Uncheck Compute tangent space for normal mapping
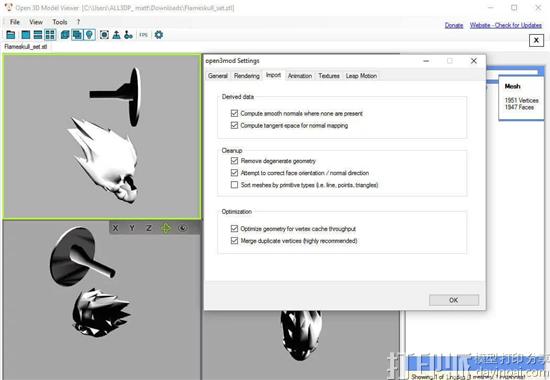Screen dimensions: 550x380 [x=234, y=125]
